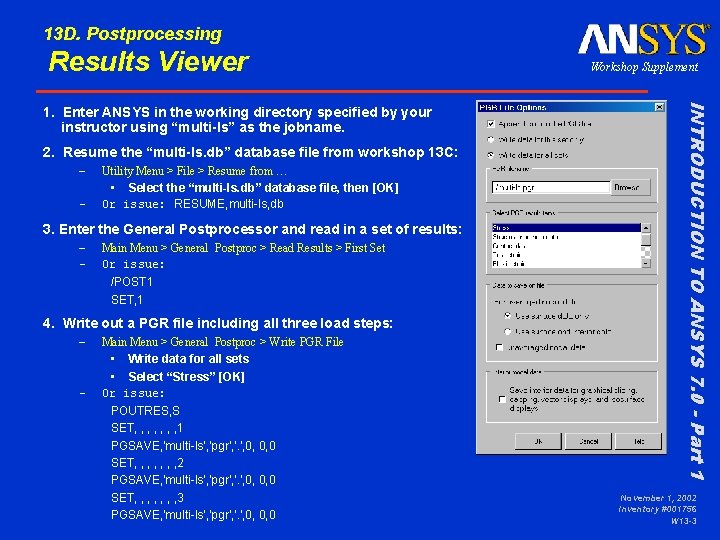Image resolution: width=720 pixels, height=540 pixels.
Task: Select Use surface and interior data option
Action: (x=507, y=332)
